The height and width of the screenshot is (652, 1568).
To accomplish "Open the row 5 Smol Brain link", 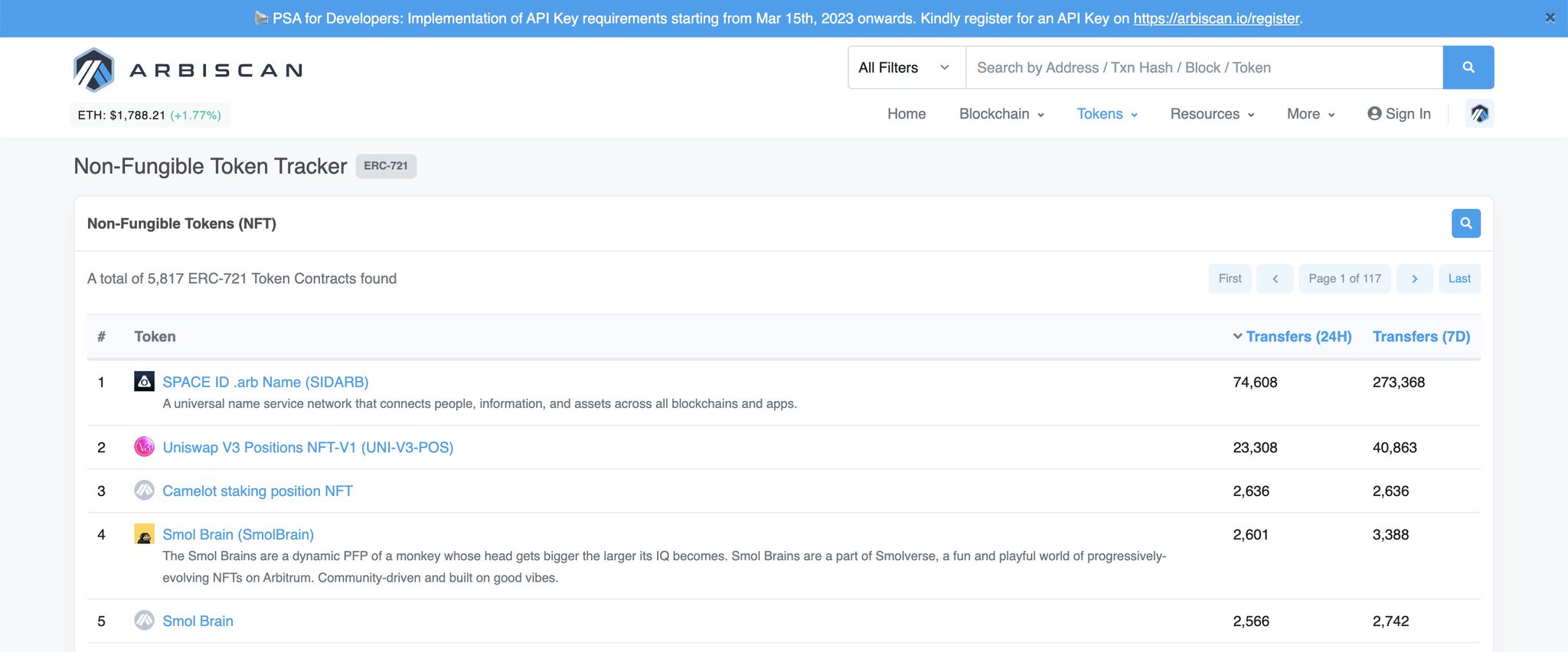I will 198,621.
